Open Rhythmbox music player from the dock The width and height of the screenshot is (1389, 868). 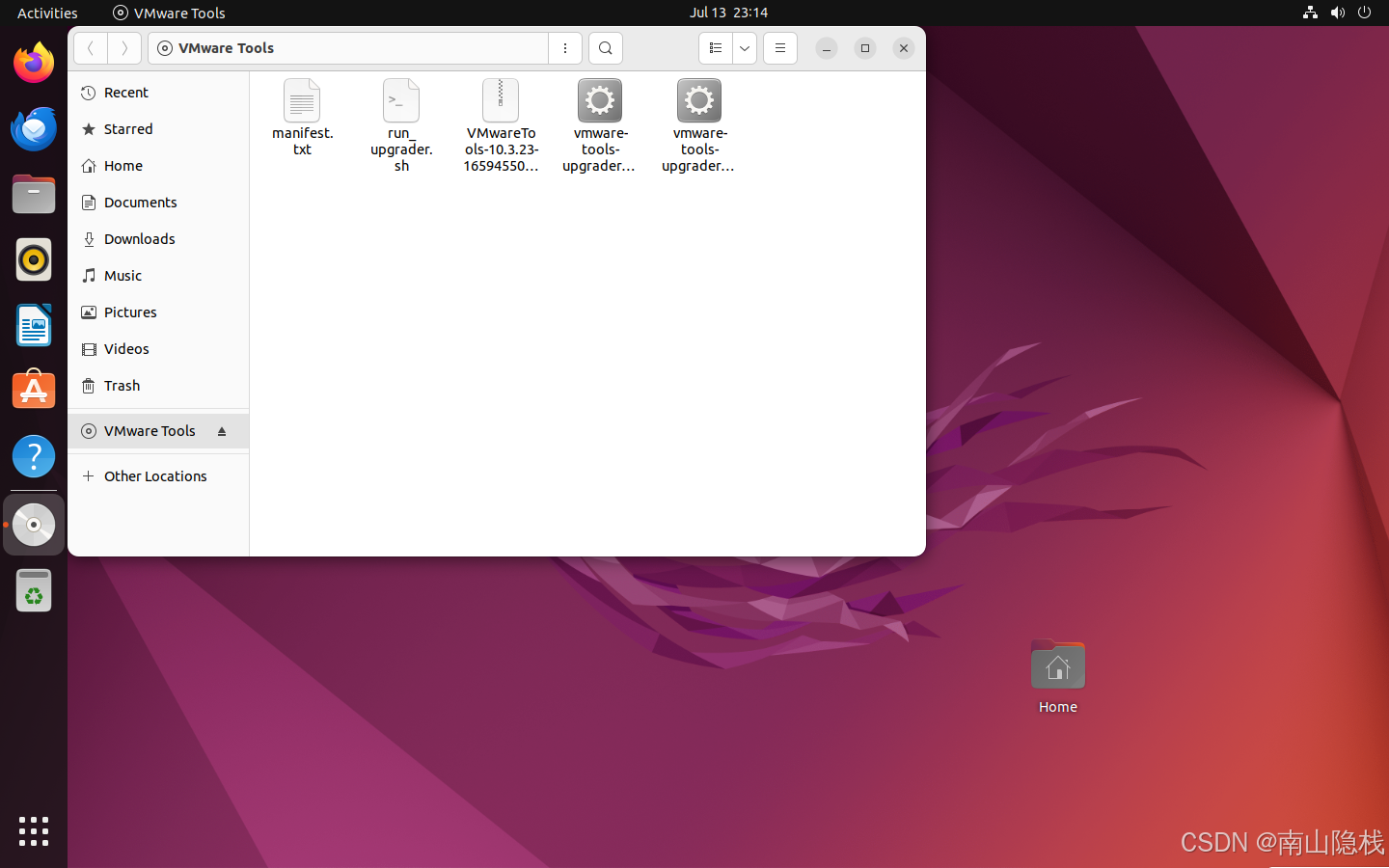(x=34, y=260)
